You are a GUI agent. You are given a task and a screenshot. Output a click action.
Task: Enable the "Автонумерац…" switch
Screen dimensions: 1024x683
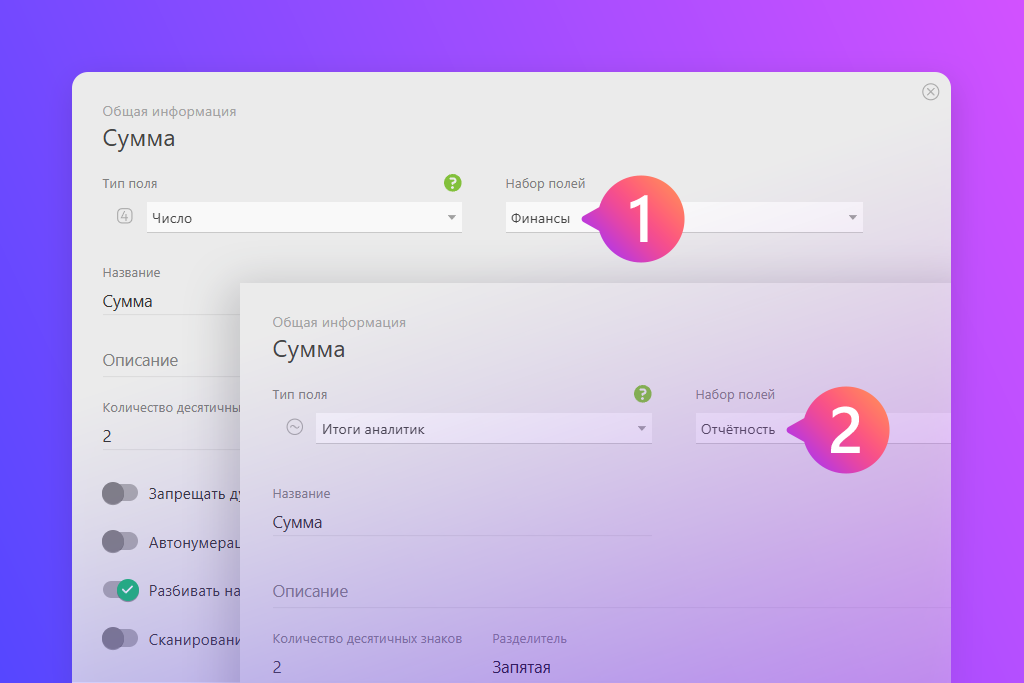pyautogui.click(x=120, y=541)
